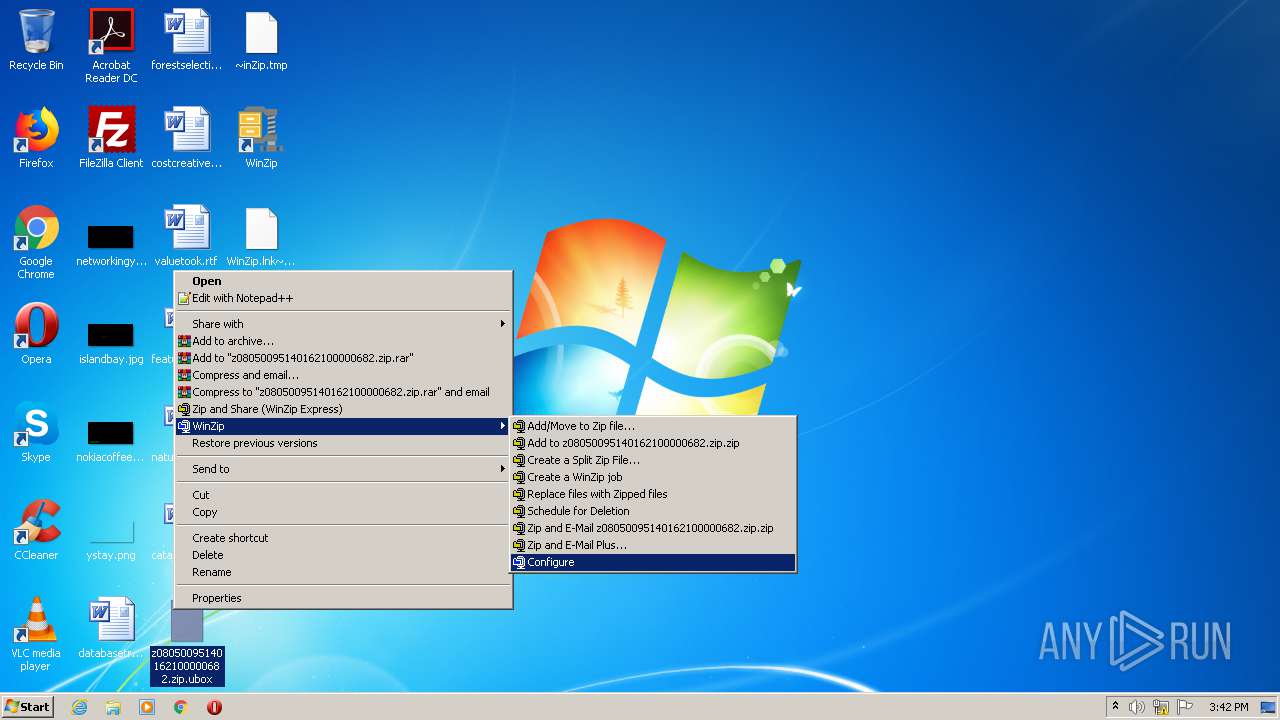Choose Open in the context menu
1280x720 pixels.
coord(343,281)
